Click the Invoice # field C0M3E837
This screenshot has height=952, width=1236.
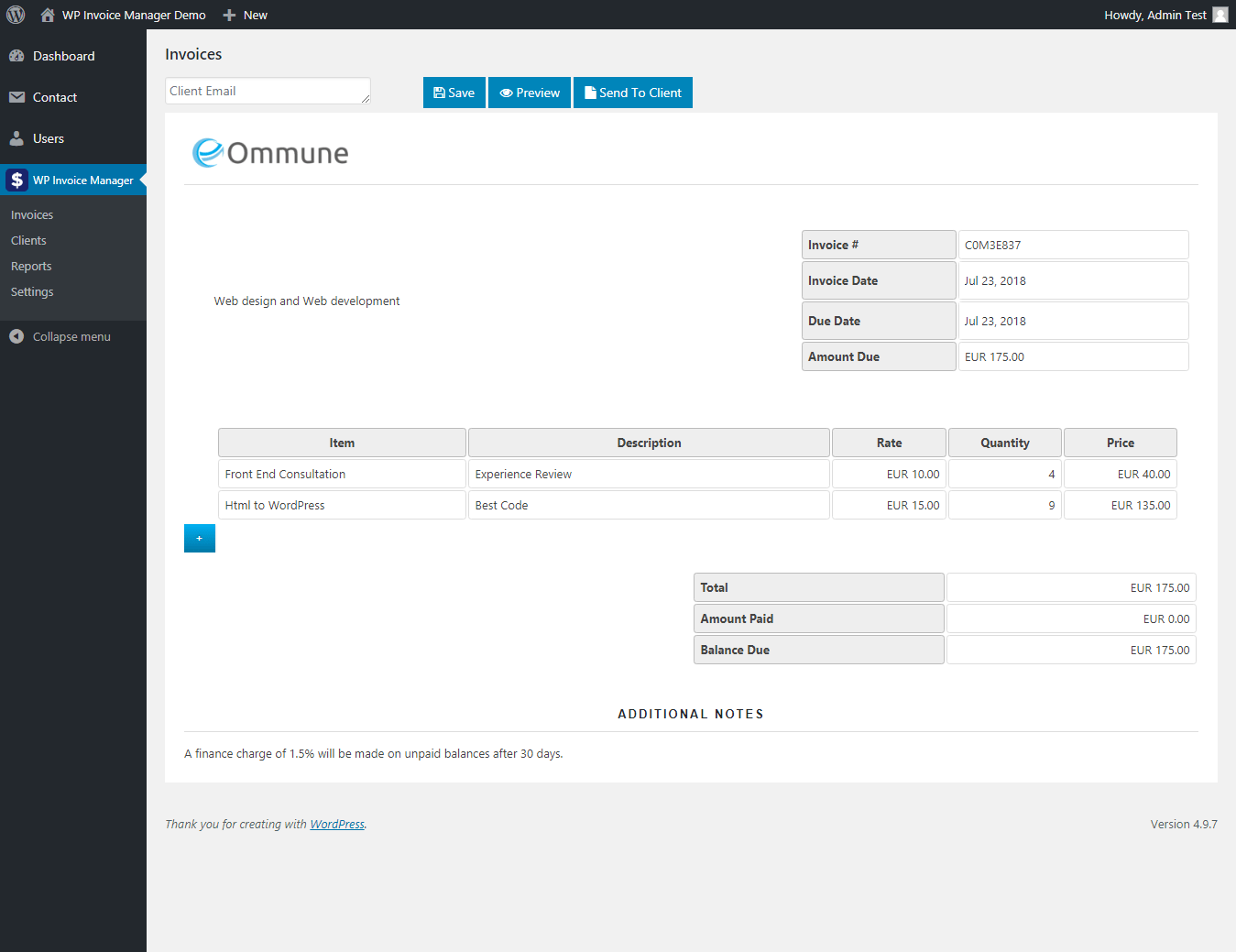[x=1073, y=245]
